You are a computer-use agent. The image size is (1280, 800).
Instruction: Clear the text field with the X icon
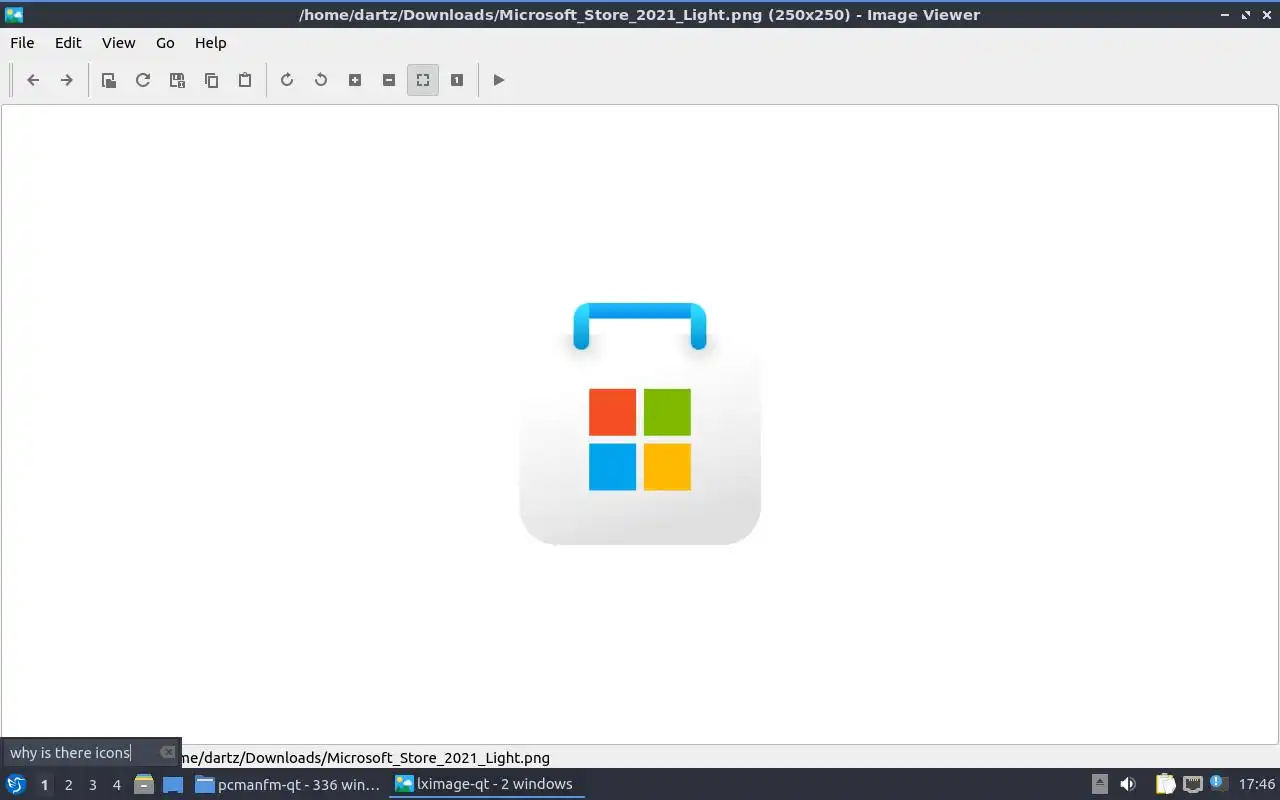click(x=167, y=753)
